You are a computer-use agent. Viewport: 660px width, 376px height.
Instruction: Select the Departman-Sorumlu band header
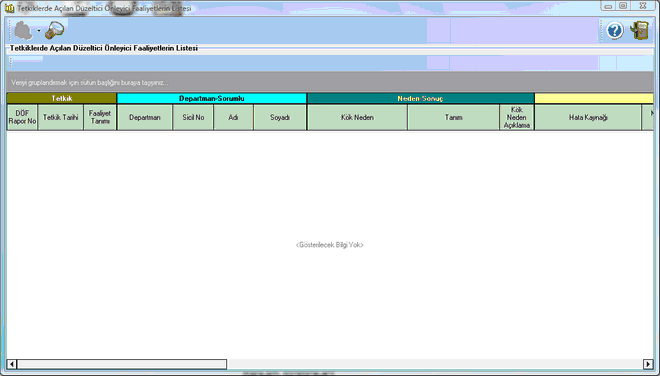coord(212,99)
